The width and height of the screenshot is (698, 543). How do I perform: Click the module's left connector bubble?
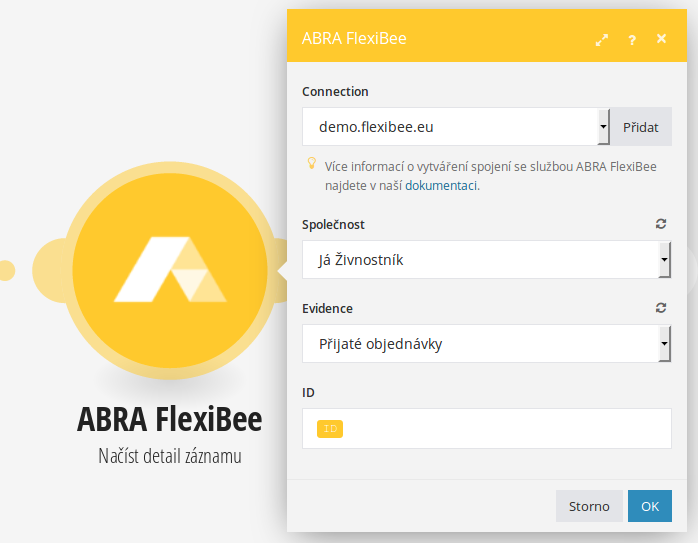50,270
